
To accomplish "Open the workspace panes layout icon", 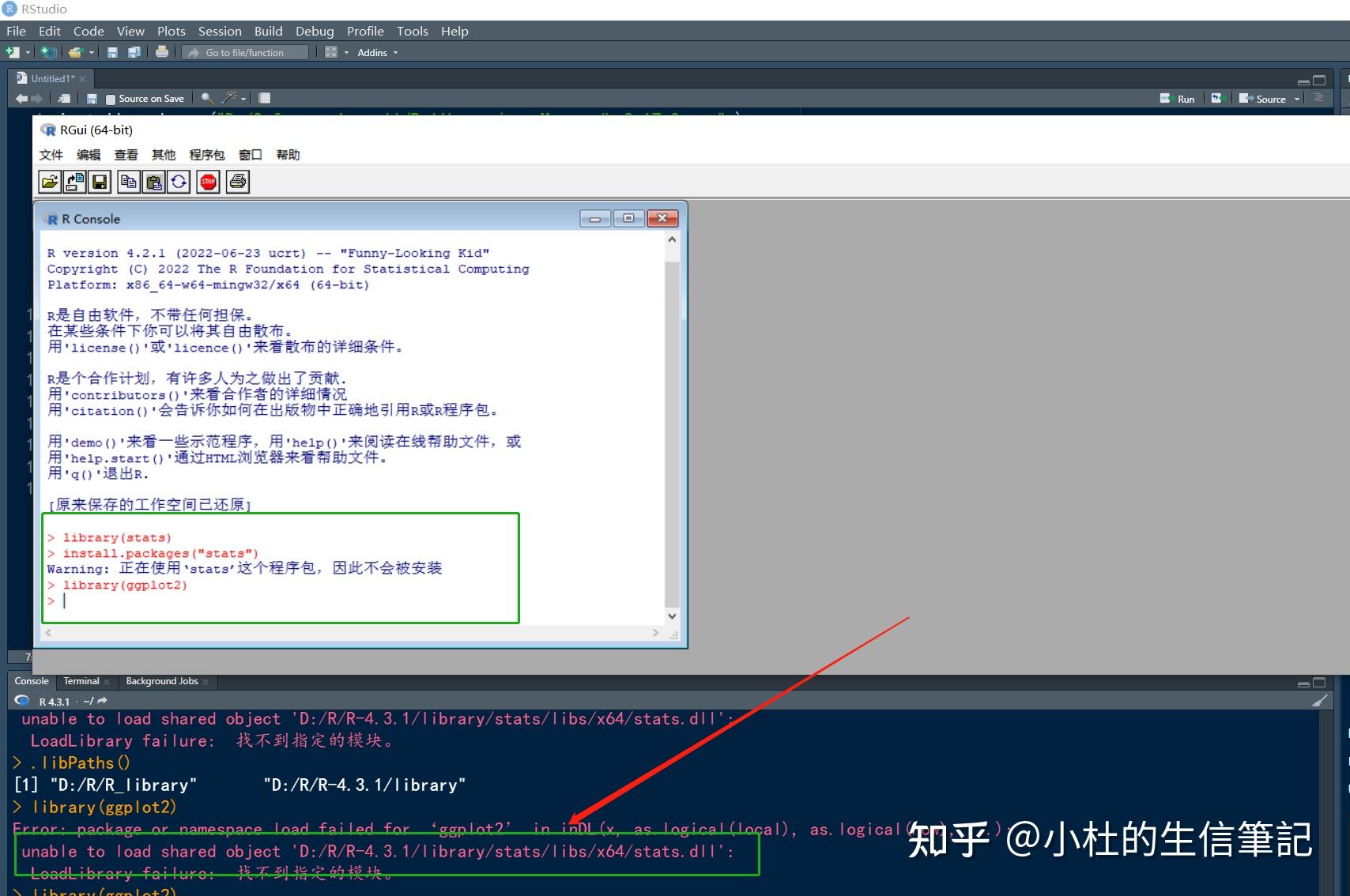I will coord(331,52).
